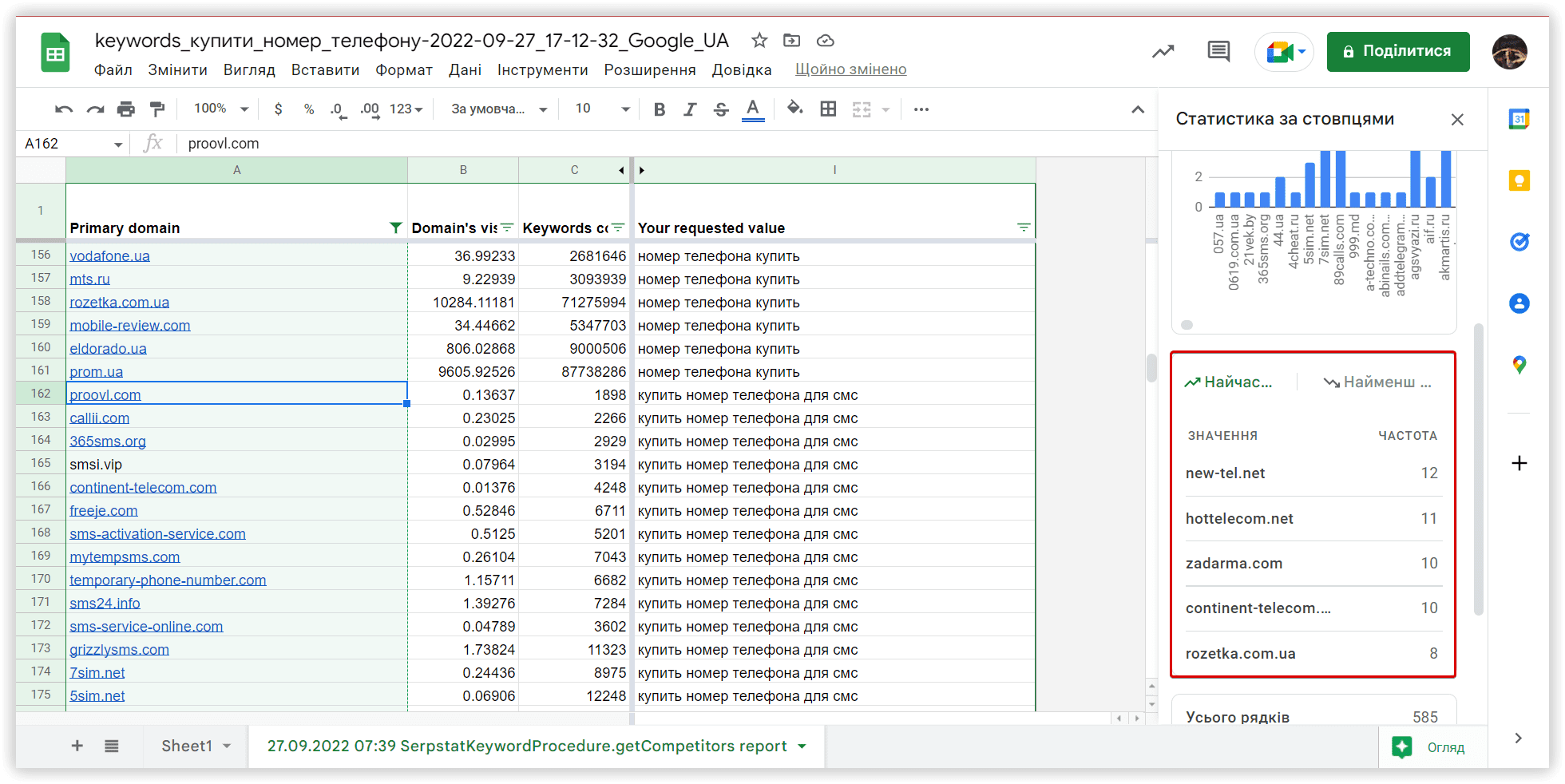The width and height of the screenshot is (1565, 784).
Task: Open the fill color picker
Action: tap(794, 109)
